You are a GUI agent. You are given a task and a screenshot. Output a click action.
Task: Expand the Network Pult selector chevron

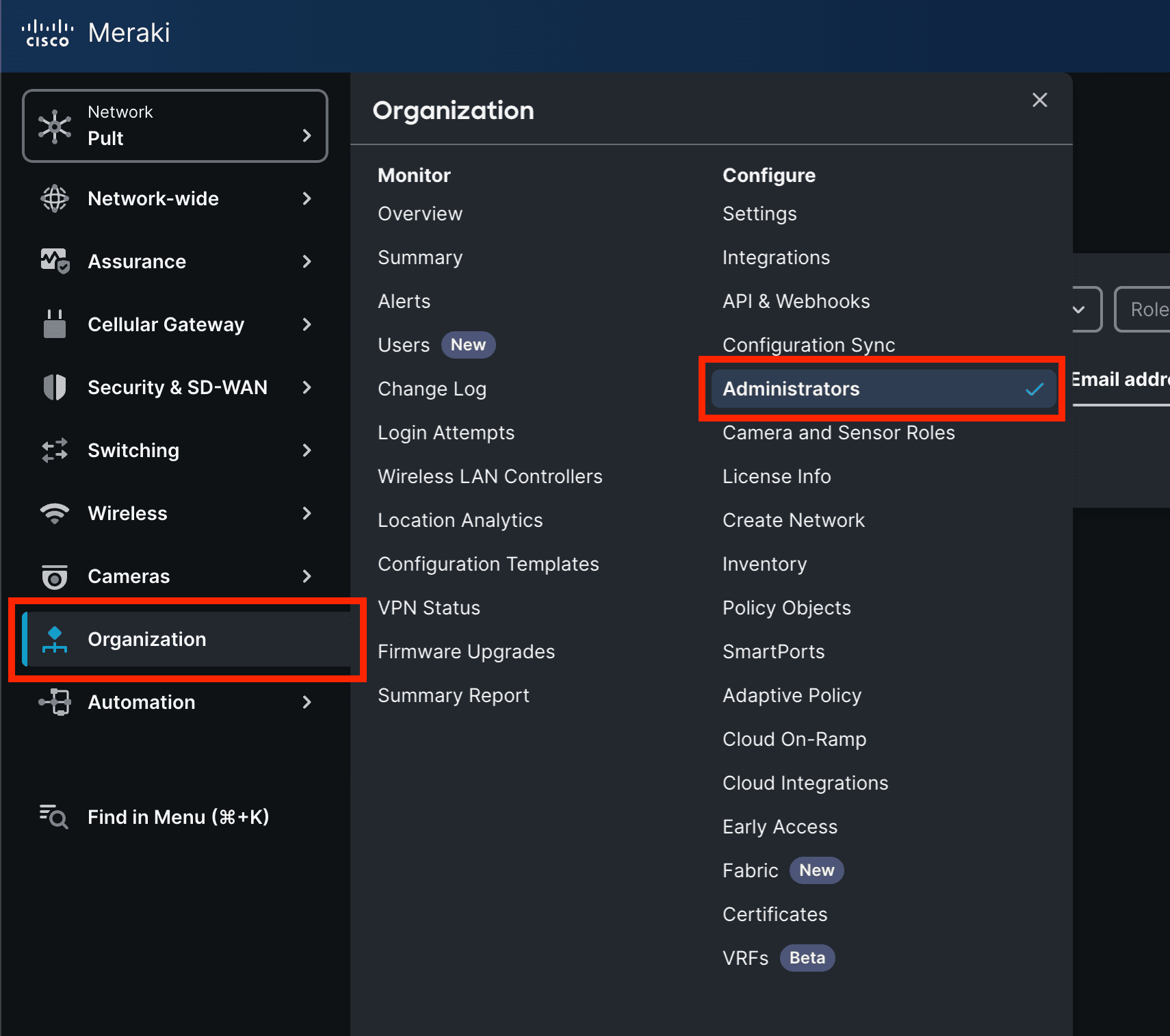point(307,135)
